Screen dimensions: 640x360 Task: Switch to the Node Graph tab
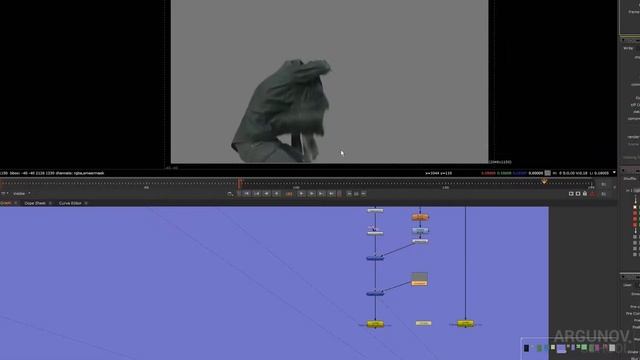(5, 203)
